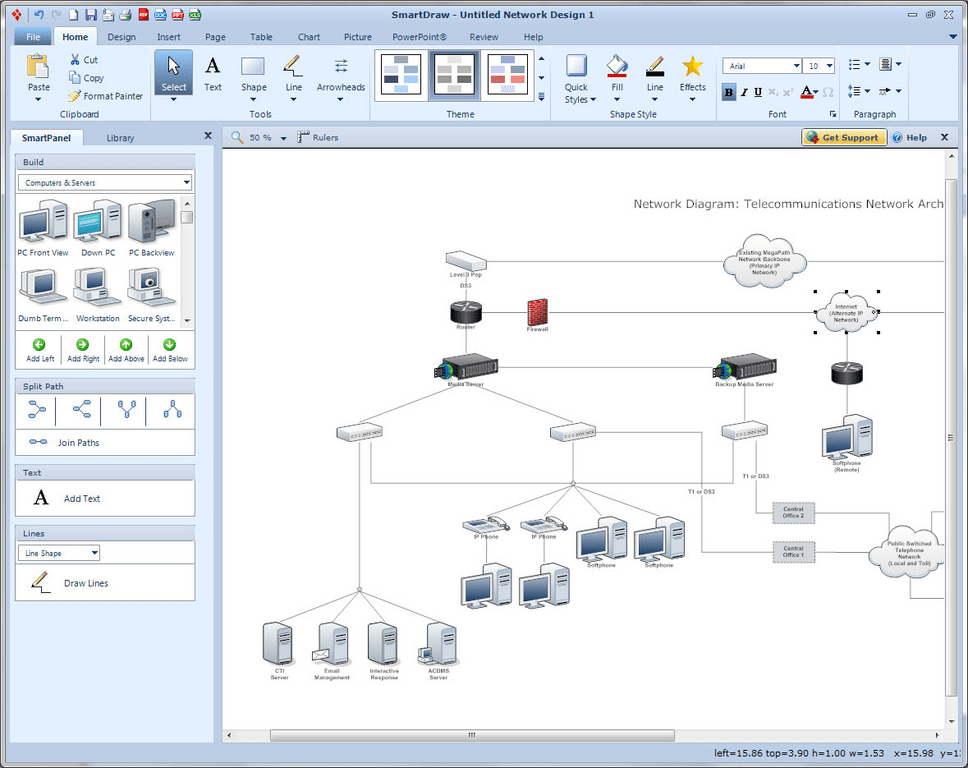This screenshot has height=768, width=968.
Task: Open the Line Shape dropdown in Lines panel
Action: 57,552
